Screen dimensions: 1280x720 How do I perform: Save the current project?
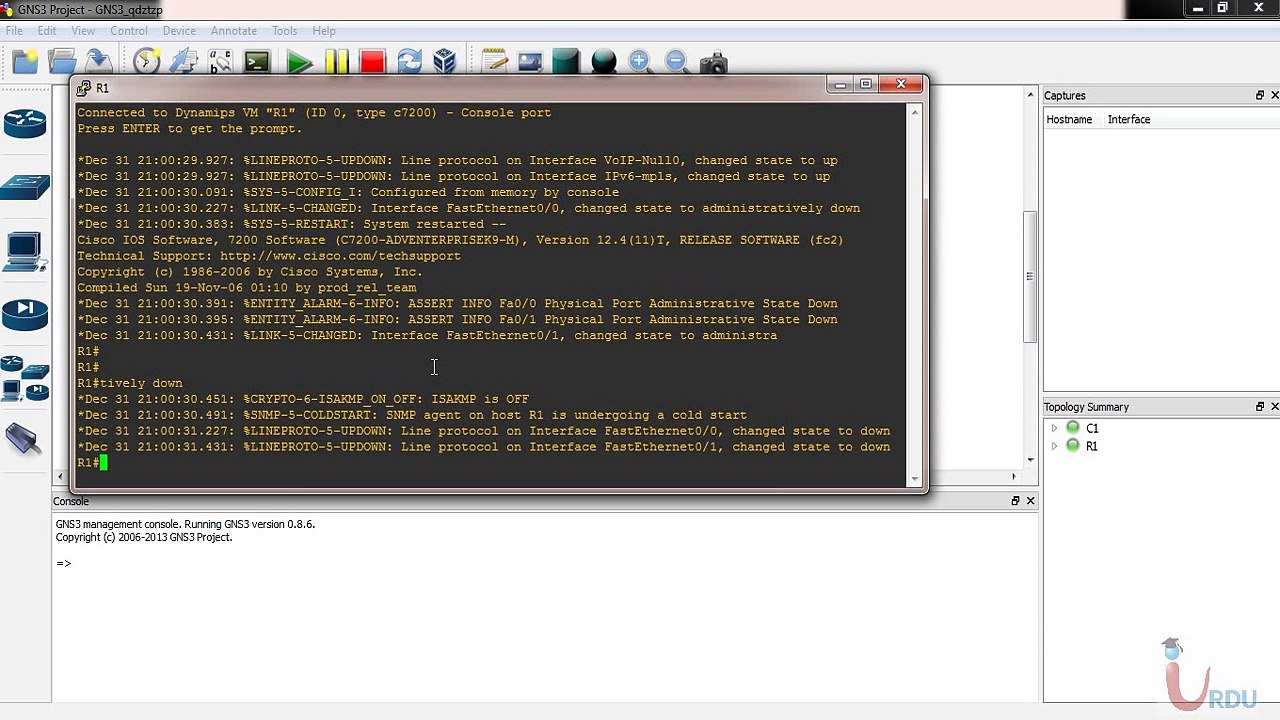tap(97, 62)
